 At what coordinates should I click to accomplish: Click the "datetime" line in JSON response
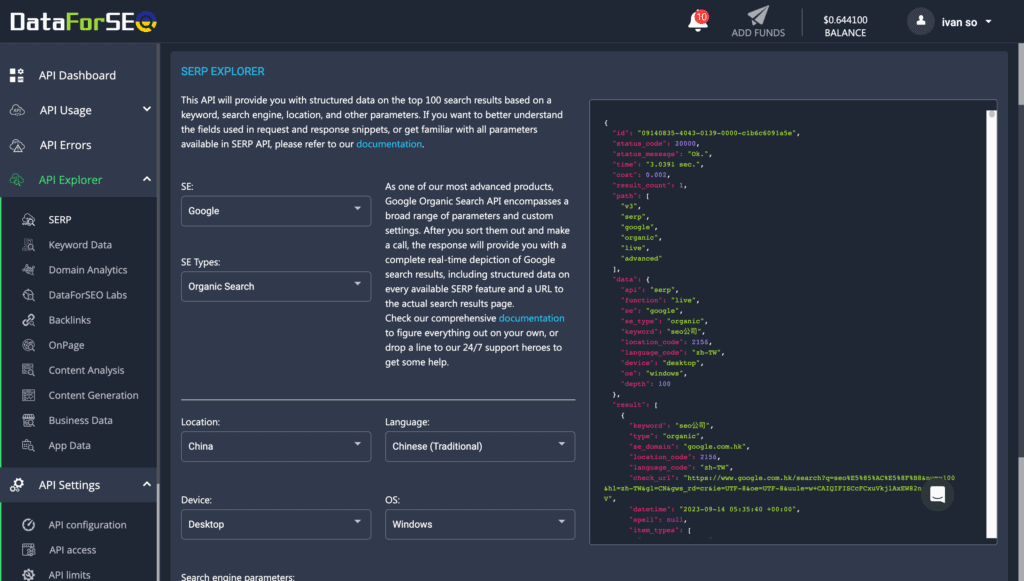click(714, 509)
